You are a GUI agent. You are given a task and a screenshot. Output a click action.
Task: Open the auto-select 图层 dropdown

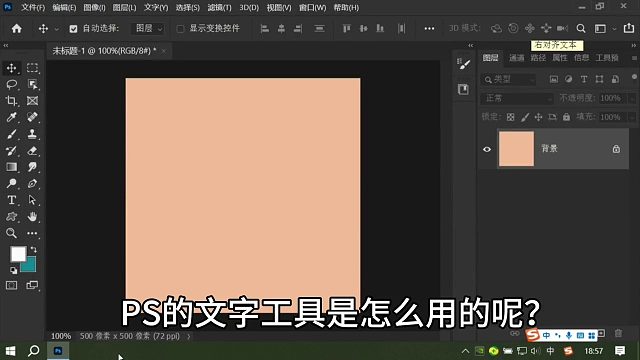(x=148, y=28)
